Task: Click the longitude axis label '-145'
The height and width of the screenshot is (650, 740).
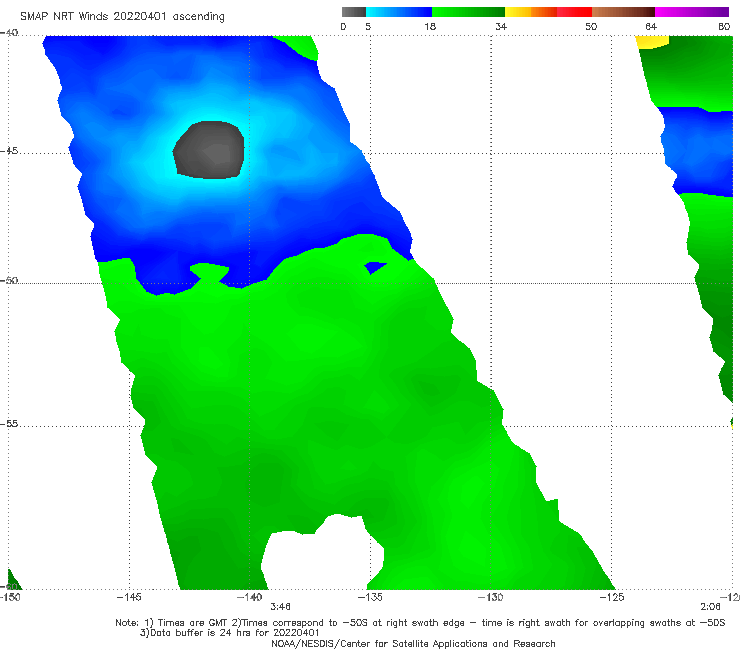Action: (x=129, y=597)
